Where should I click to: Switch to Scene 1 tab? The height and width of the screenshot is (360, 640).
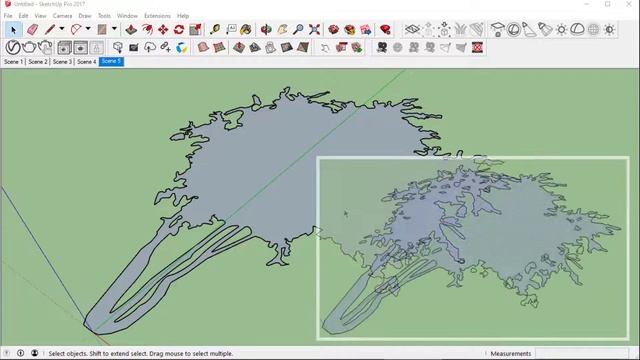coord(13,62)
